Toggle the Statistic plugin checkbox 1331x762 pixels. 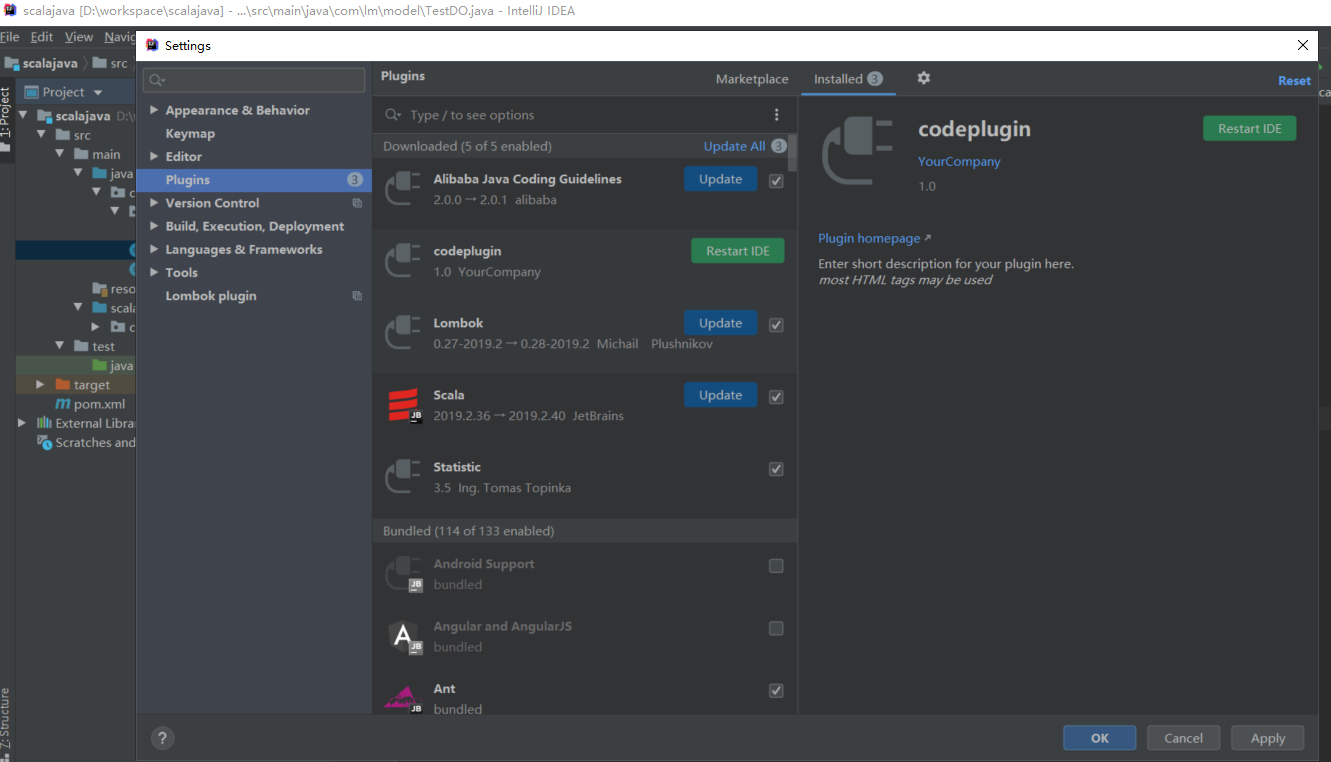[776, 469]
